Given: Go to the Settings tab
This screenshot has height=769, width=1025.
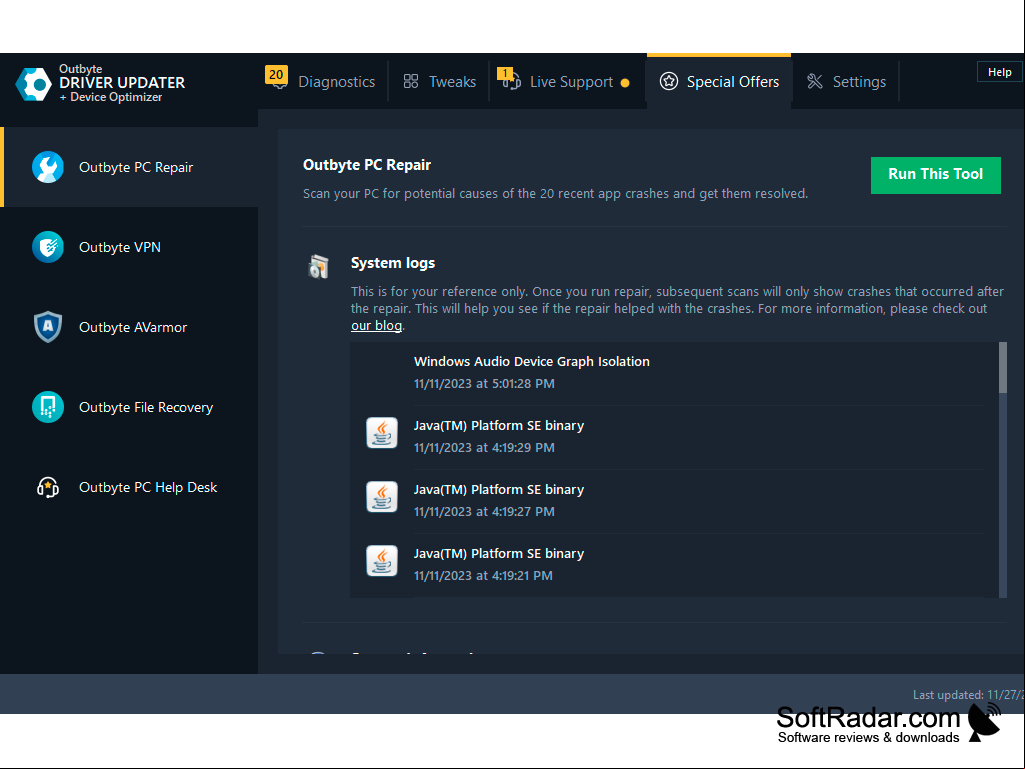Looking at the screenshot, I should 846,82.
